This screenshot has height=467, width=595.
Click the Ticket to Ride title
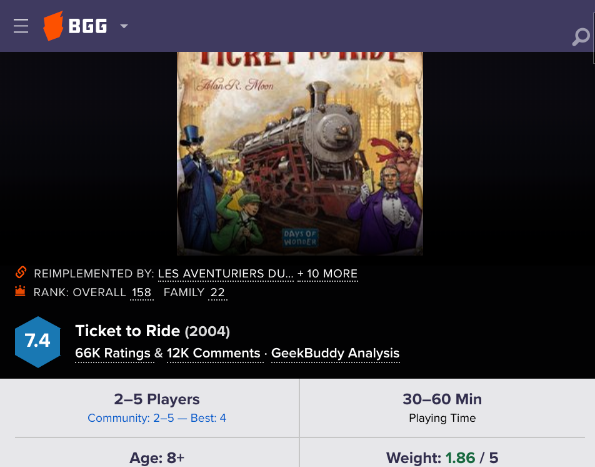click(128, 331)
